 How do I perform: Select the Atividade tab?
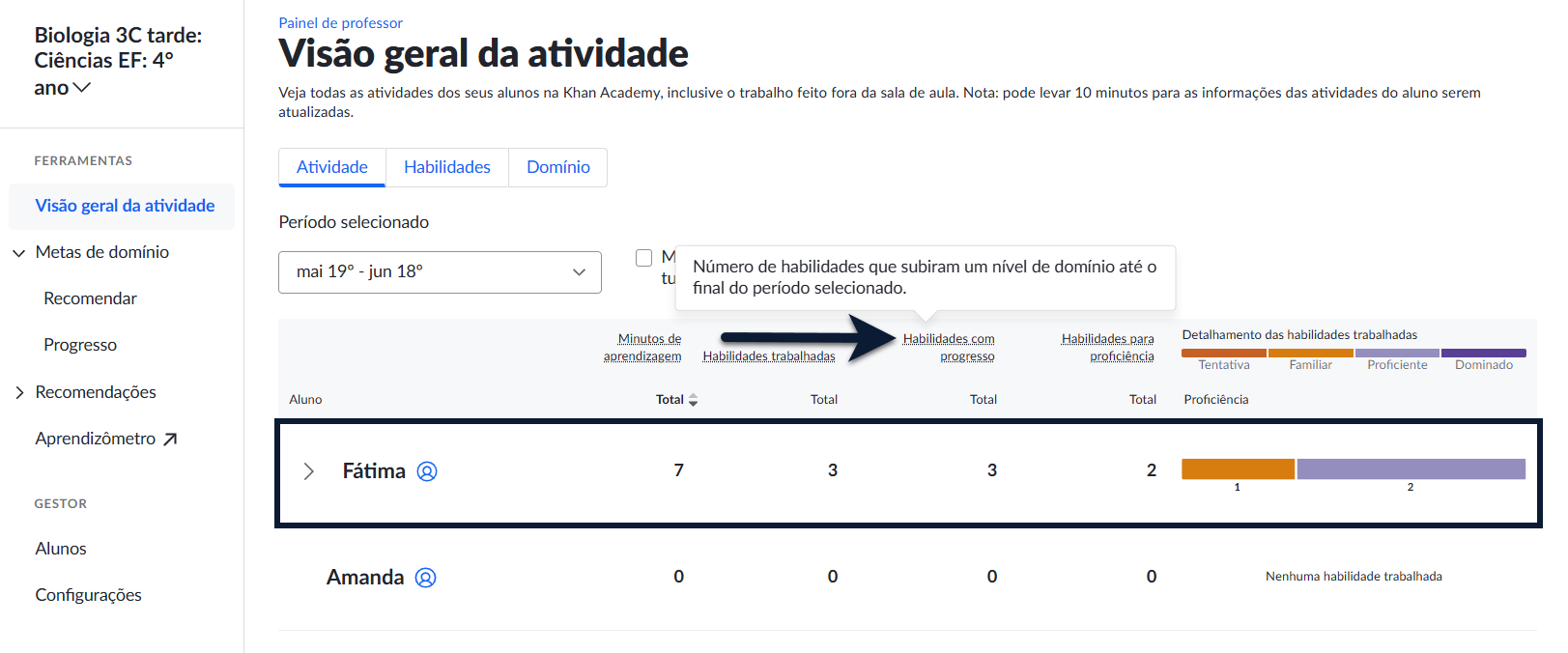(x=332, y=167)
